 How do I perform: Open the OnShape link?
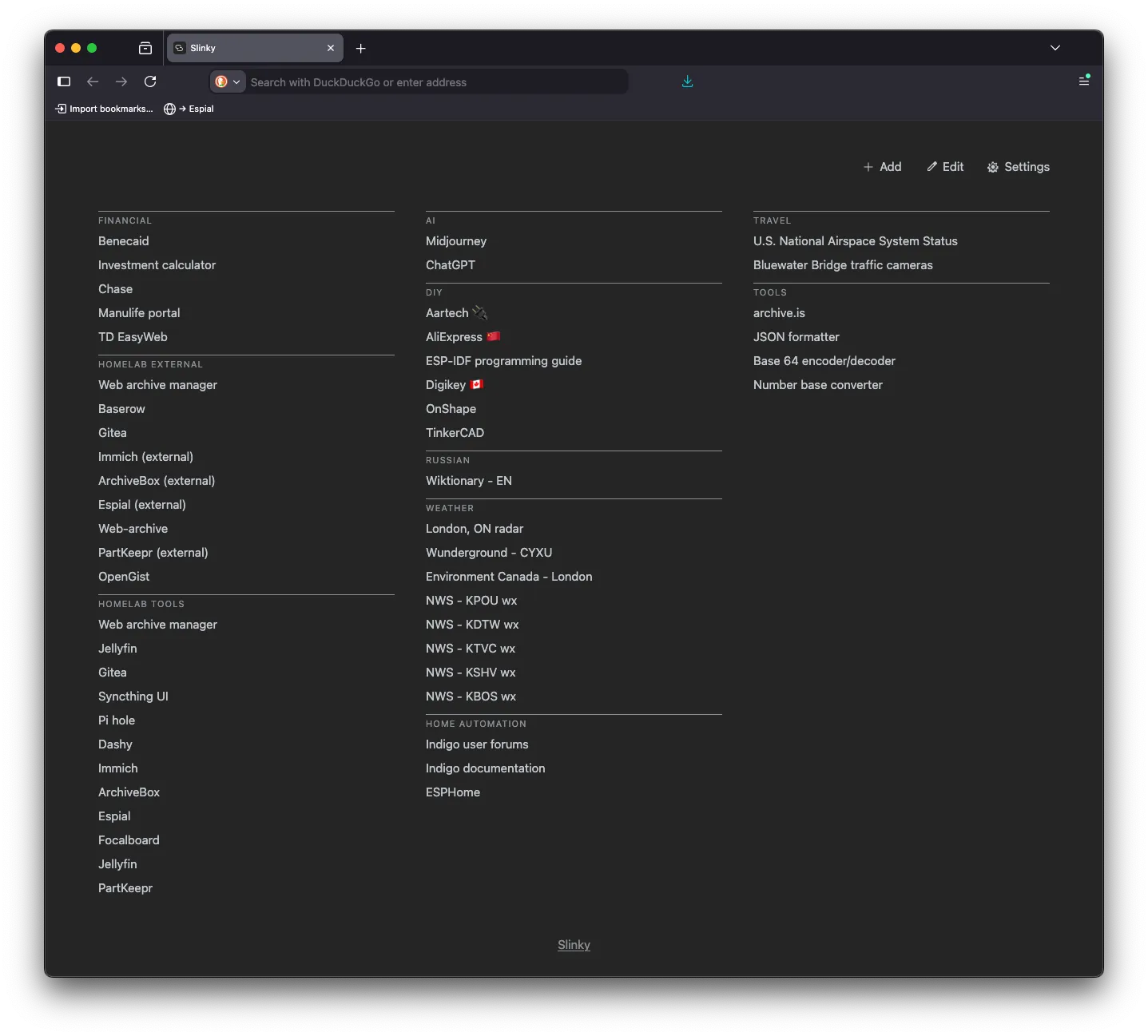point(451,409)
